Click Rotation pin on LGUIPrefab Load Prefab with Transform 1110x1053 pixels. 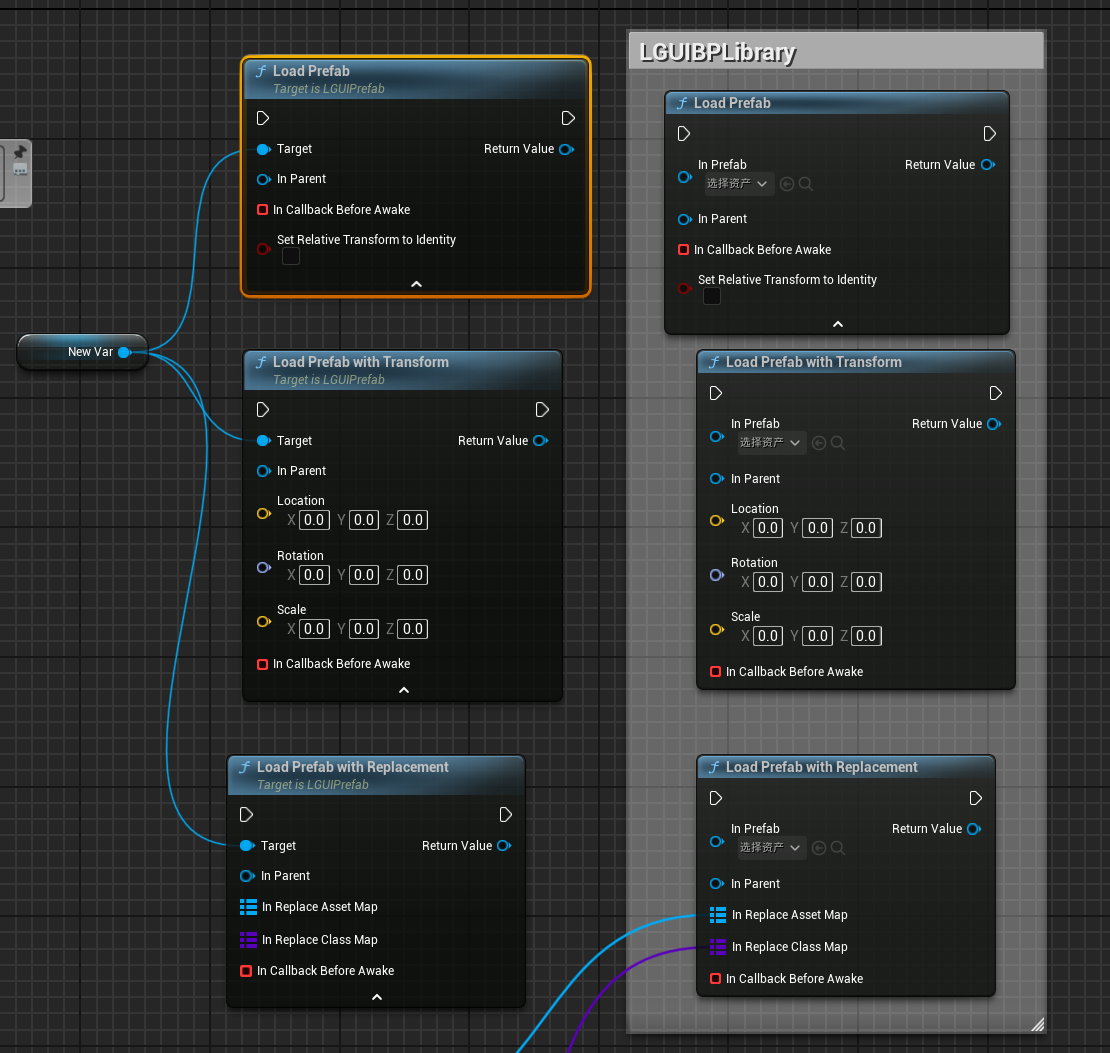(x=263, y=567)
